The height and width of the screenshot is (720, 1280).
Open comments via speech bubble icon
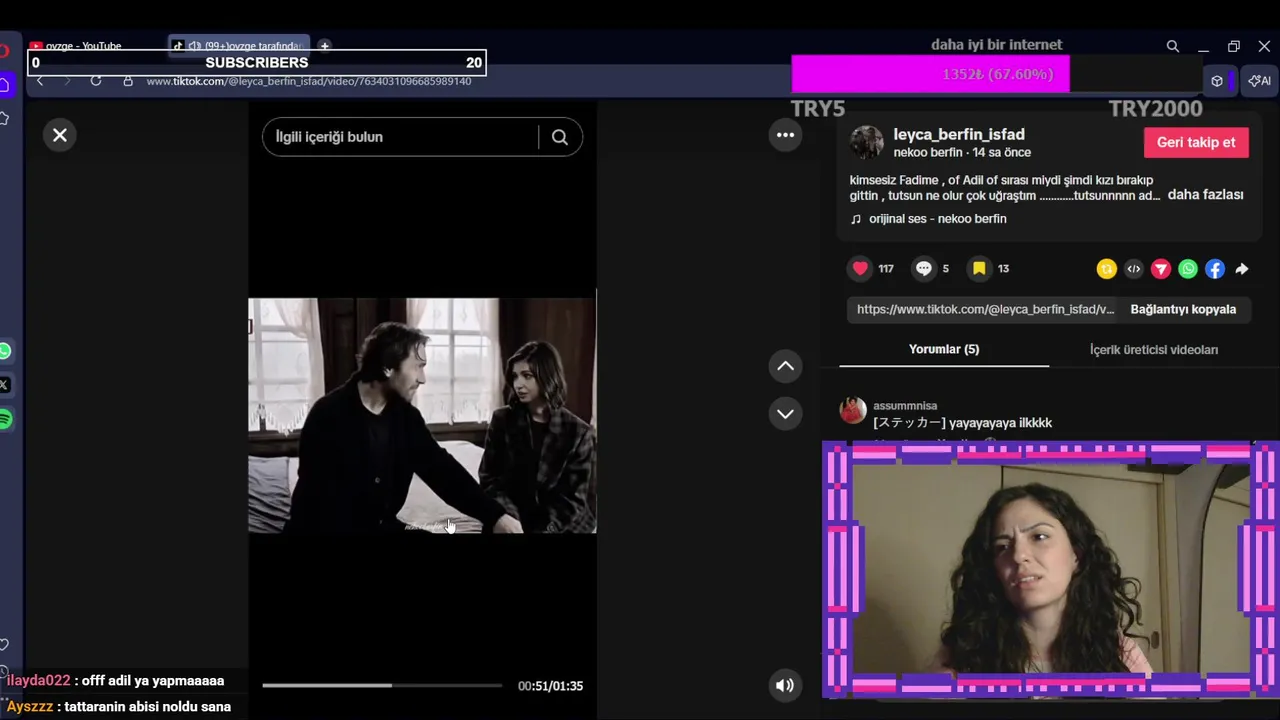(924, 268)
